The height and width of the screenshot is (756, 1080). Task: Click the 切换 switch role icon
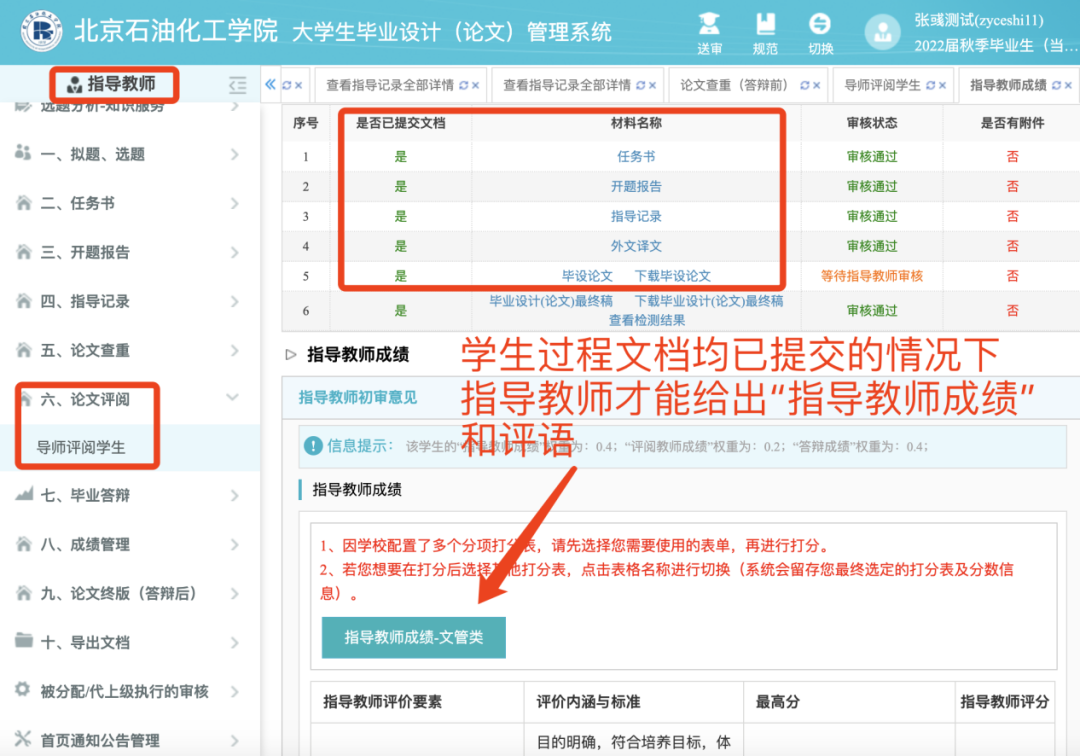[820, 23]
